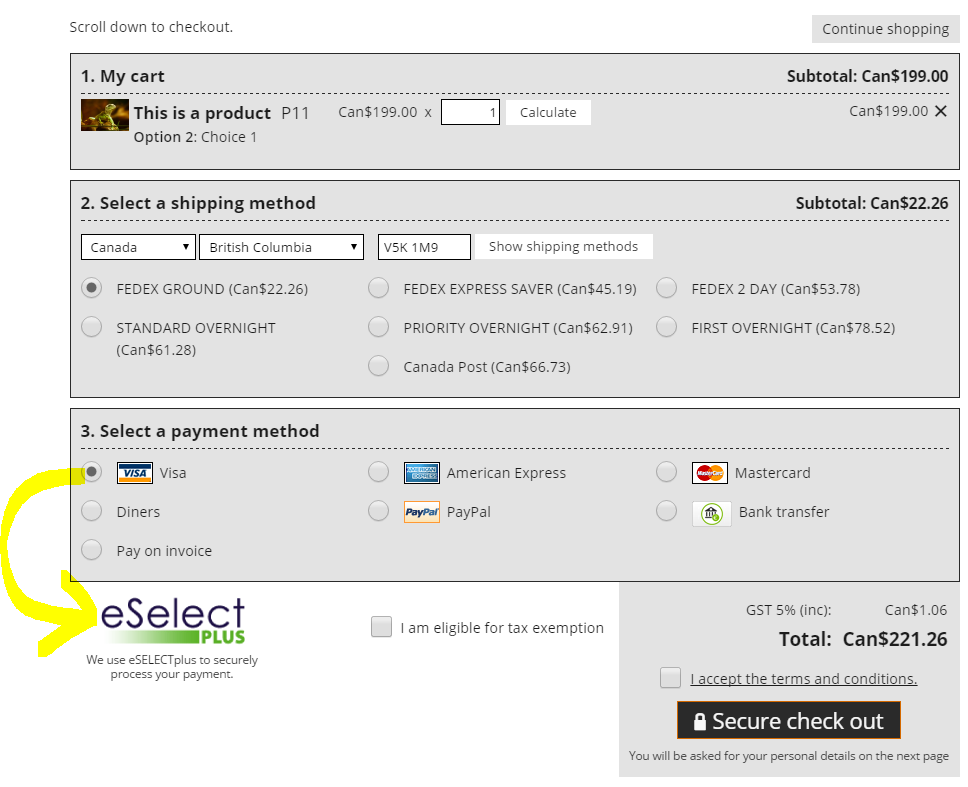Click the Bank transfer icon
The image size is (968, 787).
[711, 513]
